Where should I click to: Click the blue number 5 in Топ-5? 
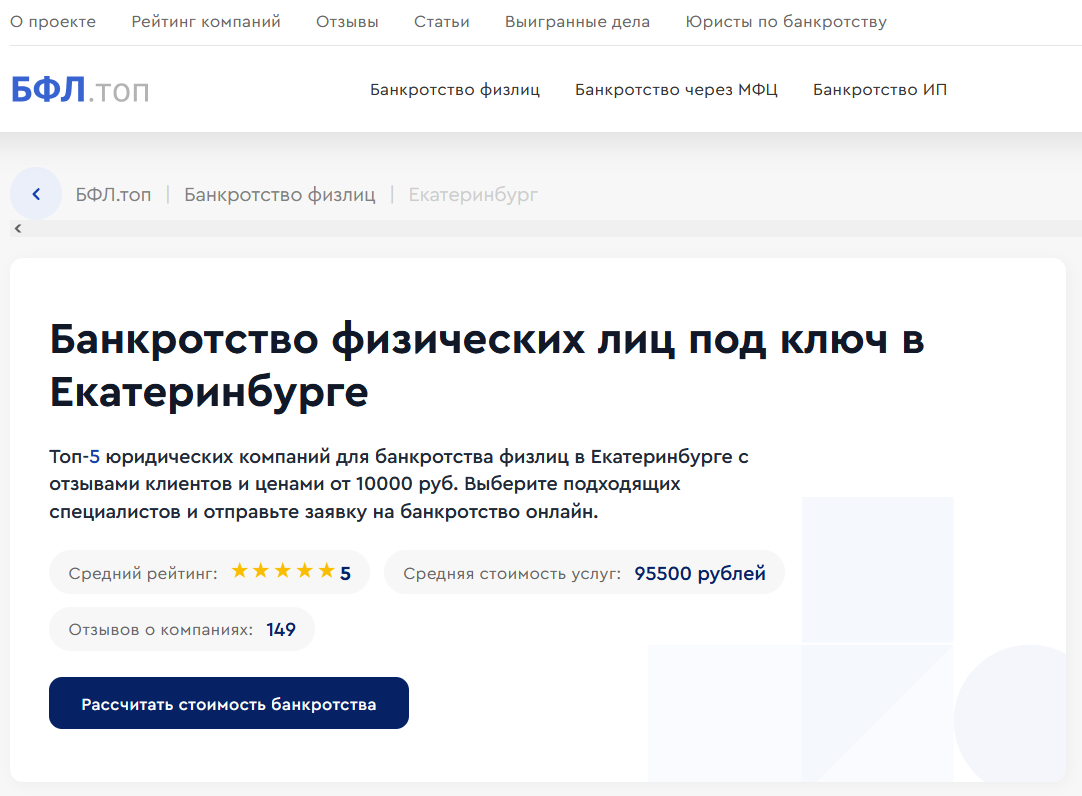pos(95,457)
